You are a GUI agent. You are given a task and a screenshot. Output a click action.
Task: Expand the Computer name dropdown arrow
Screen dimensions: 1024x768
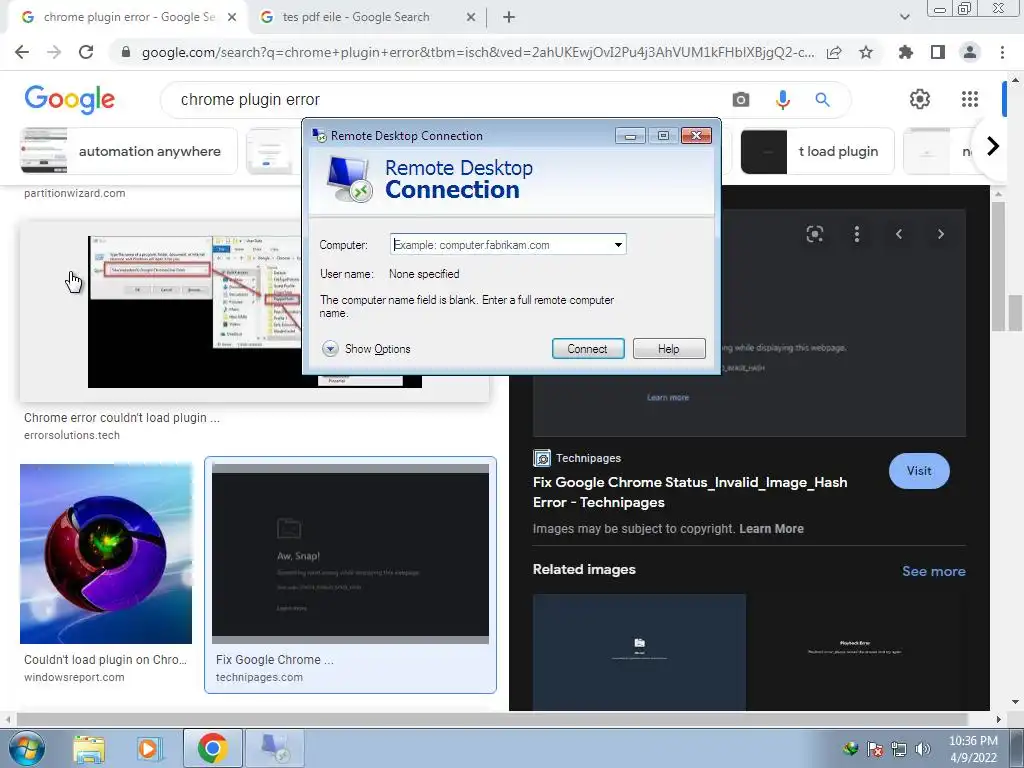point(618,245)
